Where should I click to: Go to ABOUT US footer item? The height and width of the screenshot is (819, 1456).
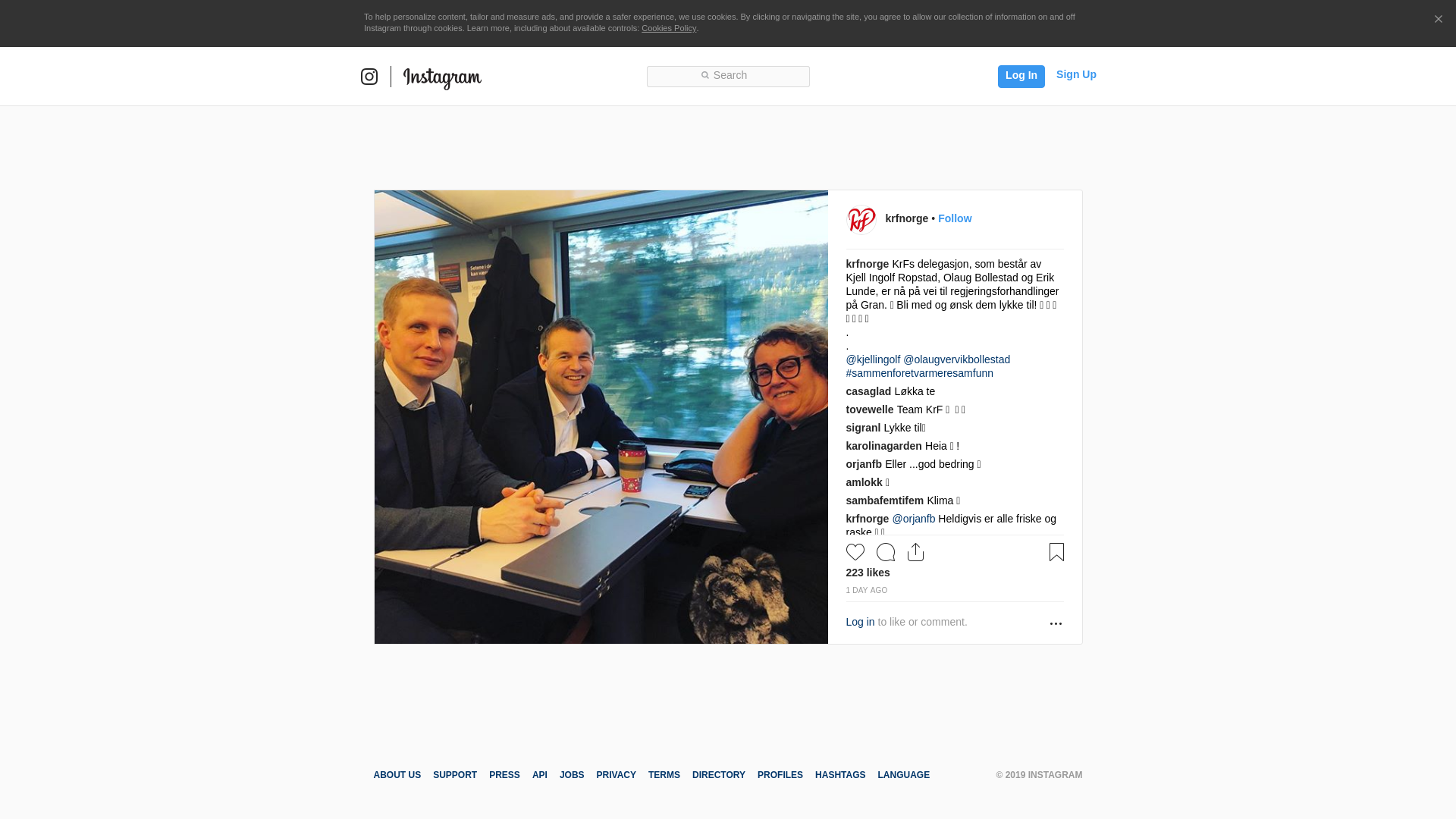[397, 775]
